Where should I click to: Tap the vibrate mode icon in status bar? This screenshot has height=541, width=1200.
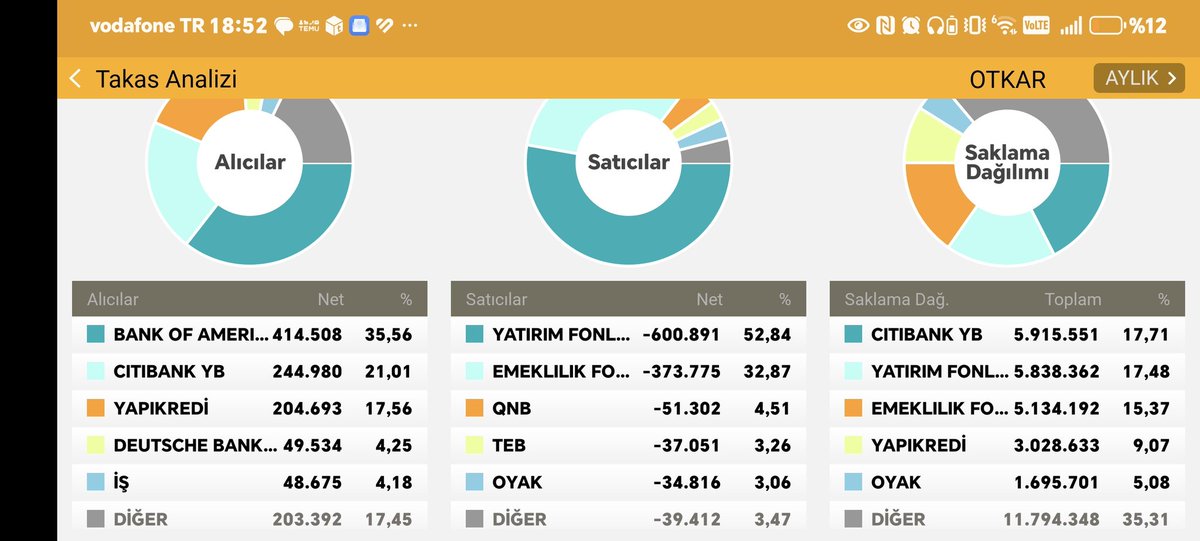975,26
